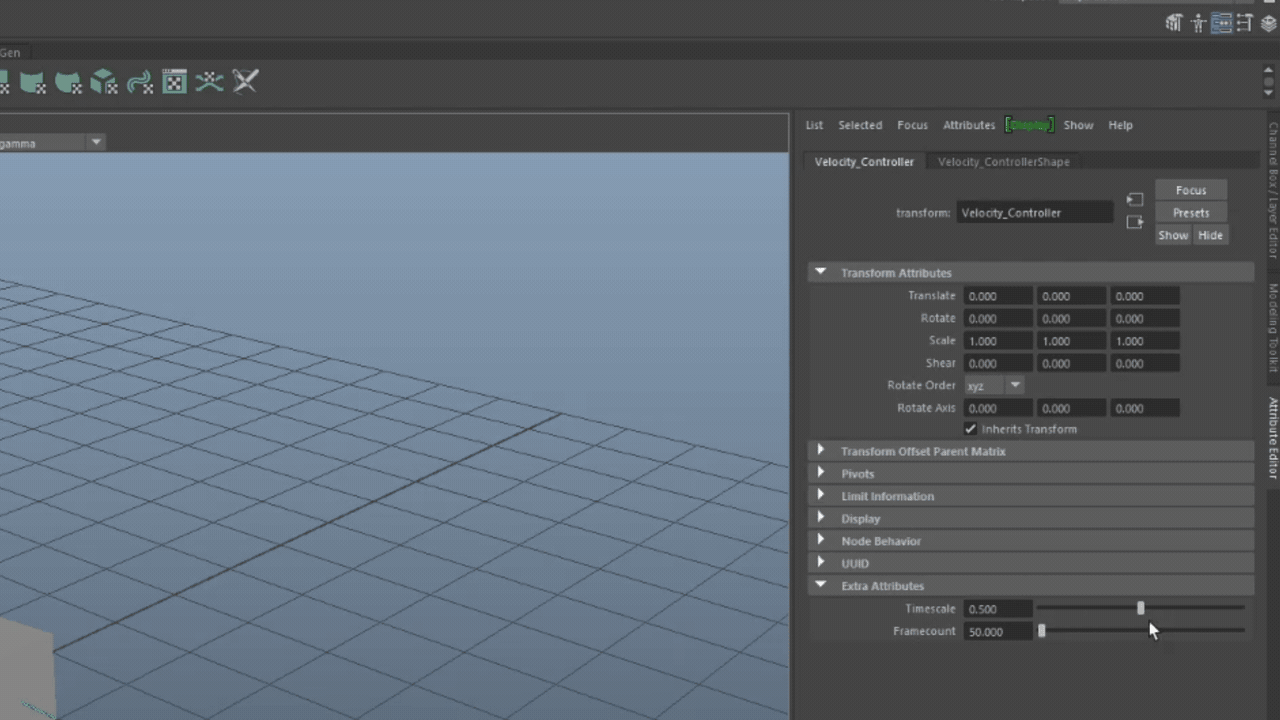
Task: Open the Selected menu in Attribute Editor
Action: [x=860, y=125]
